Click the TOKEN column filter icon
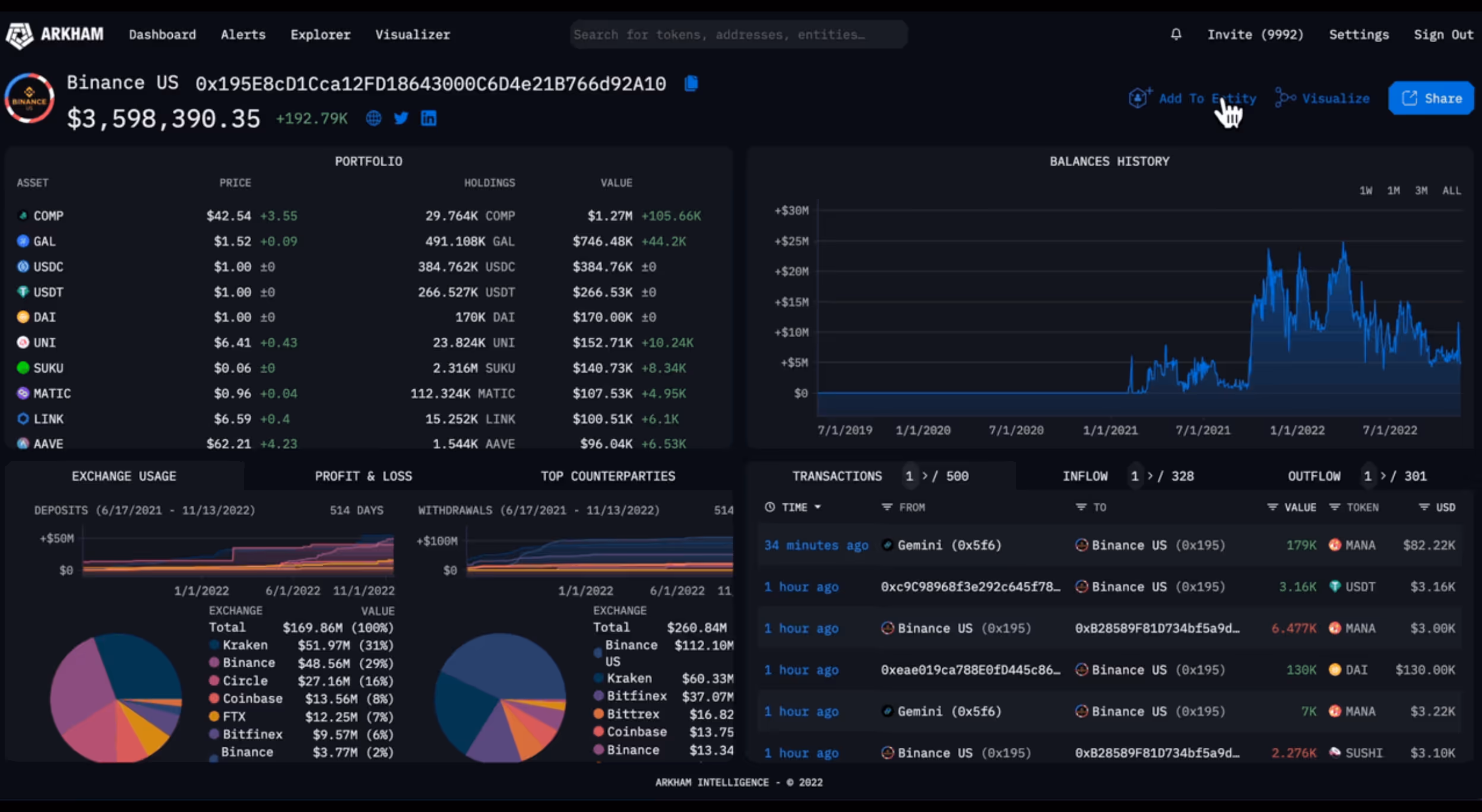The height and width of the screenshot is (812, 1482). coord(1334,507)
